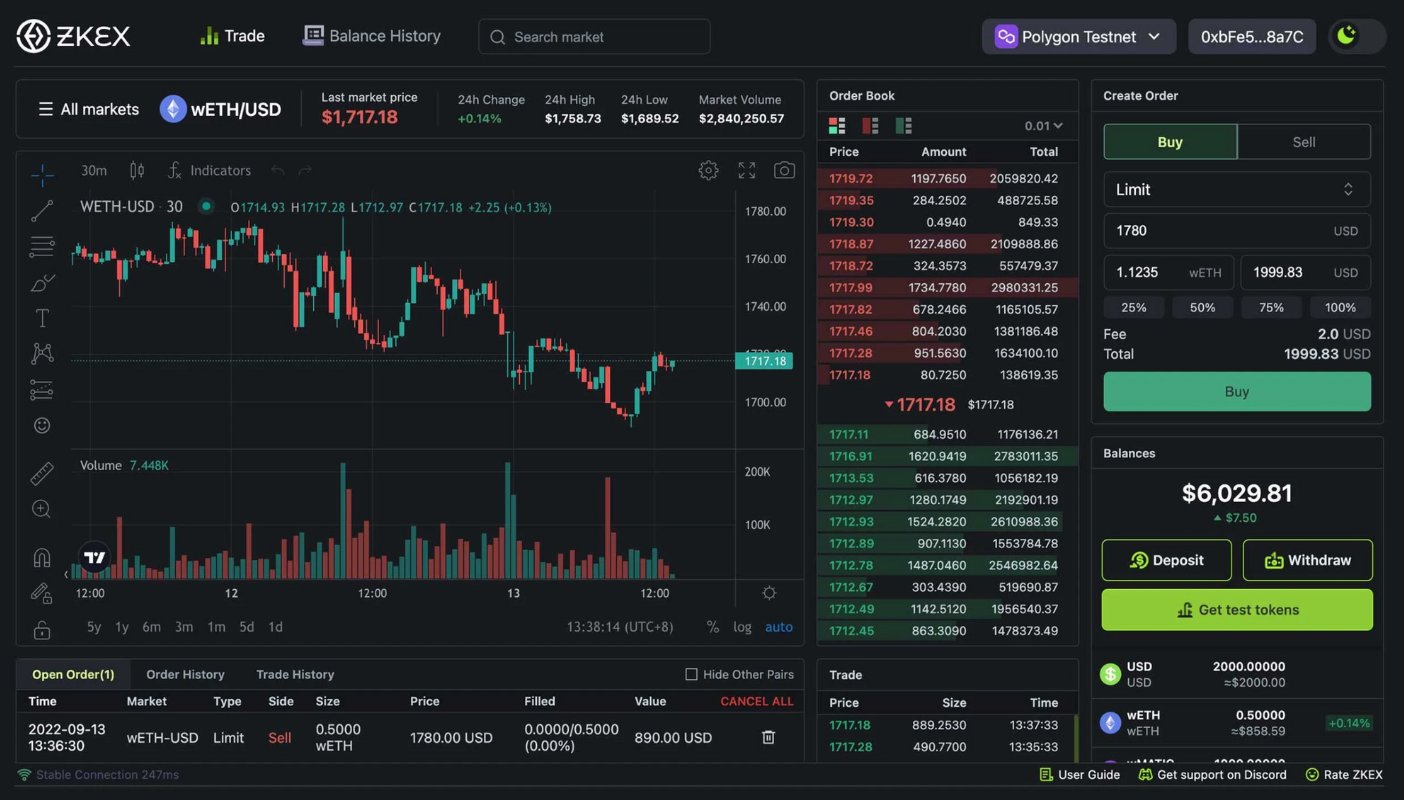Check the Hide Other Pairs checkbox

coord(691,674)
